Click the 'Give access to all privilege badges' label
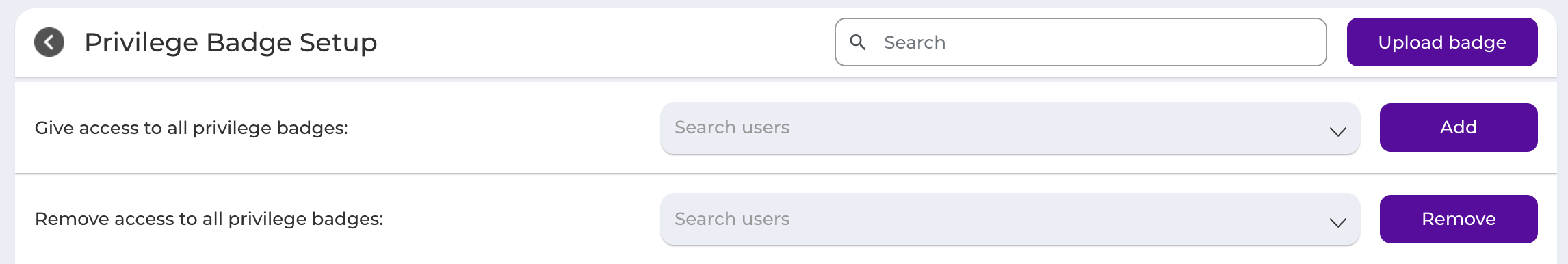 (192, 128)
